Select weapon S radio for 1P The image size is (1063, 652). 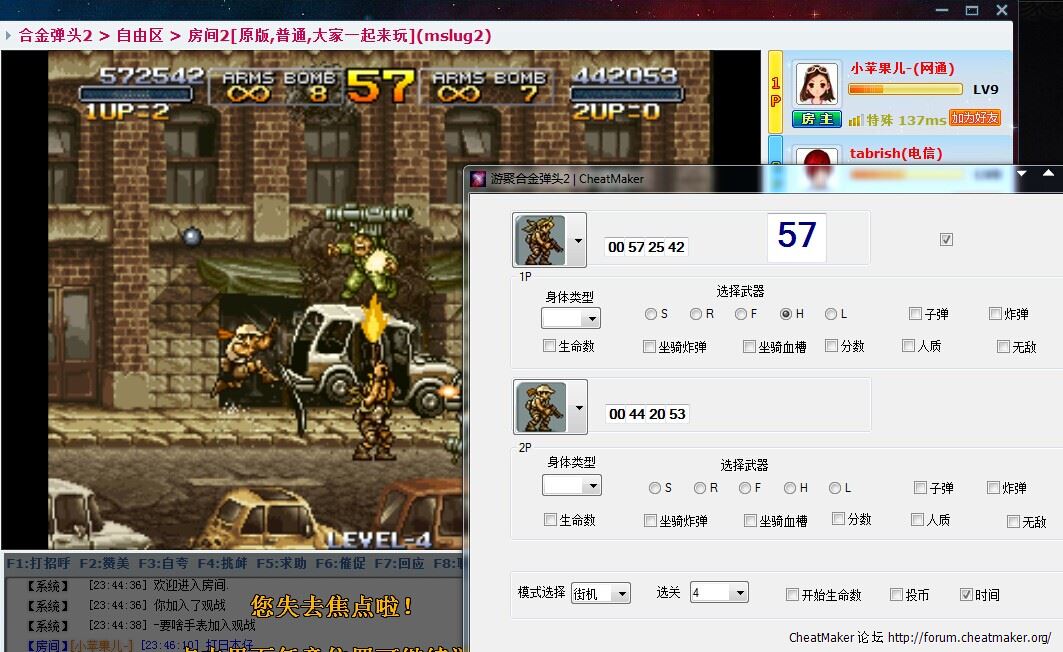pyautogui.click(x=651, y=314)
